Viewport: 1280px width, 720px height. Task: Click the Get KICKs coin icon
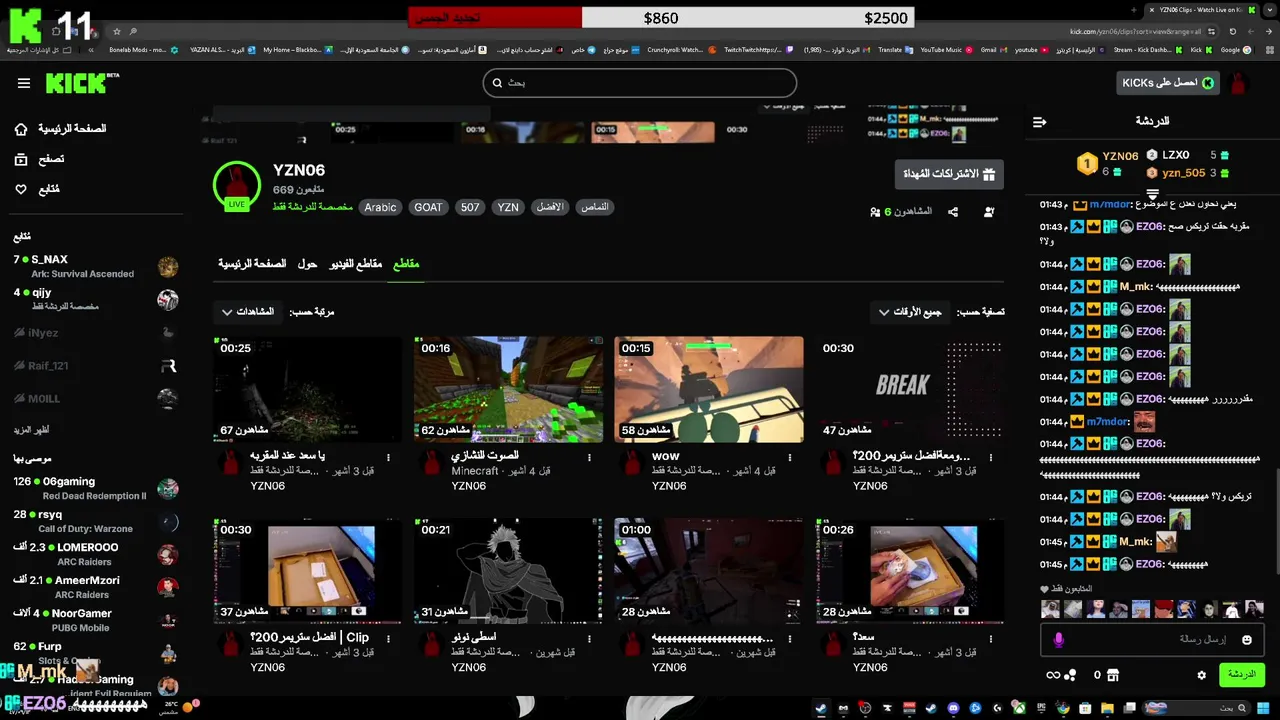[x=1207, y=83]
